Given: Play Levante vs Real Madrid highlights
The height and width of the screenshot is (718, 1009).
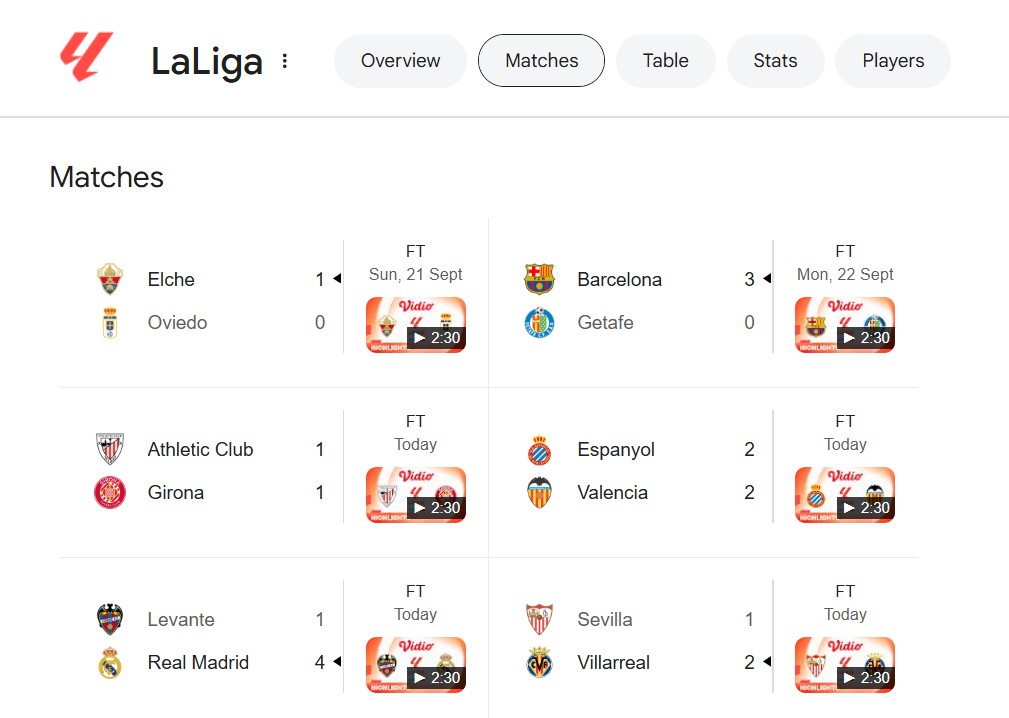Looking at the screenshot, I should (415, 665).
